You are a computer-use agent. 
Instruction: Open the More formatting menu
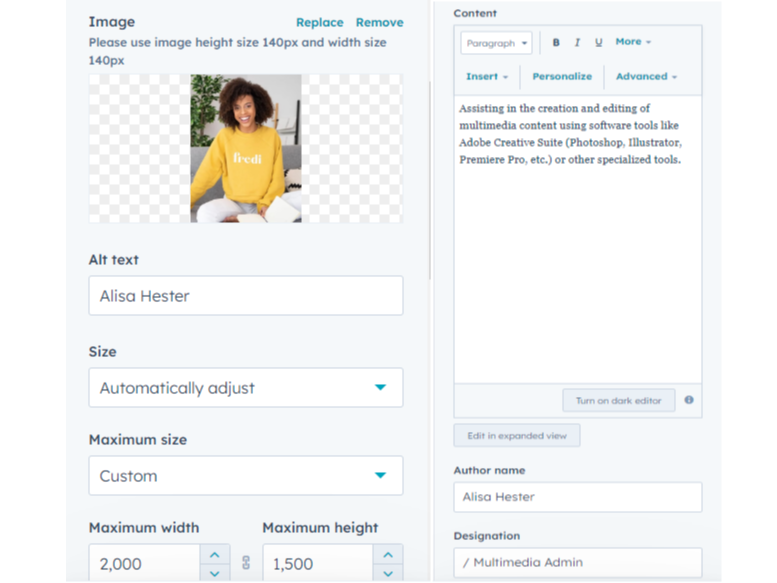coord(633,42)
